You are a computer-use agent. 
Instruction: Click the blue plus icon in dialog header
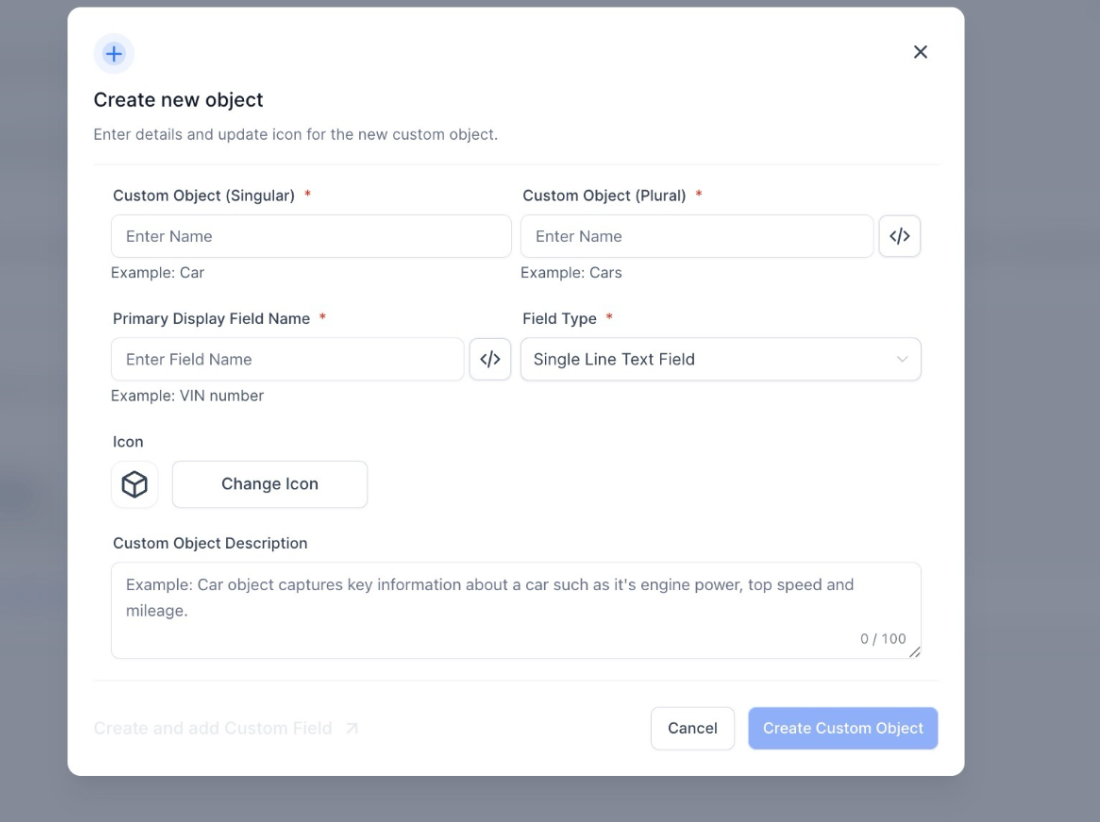(x=114, y=54)
